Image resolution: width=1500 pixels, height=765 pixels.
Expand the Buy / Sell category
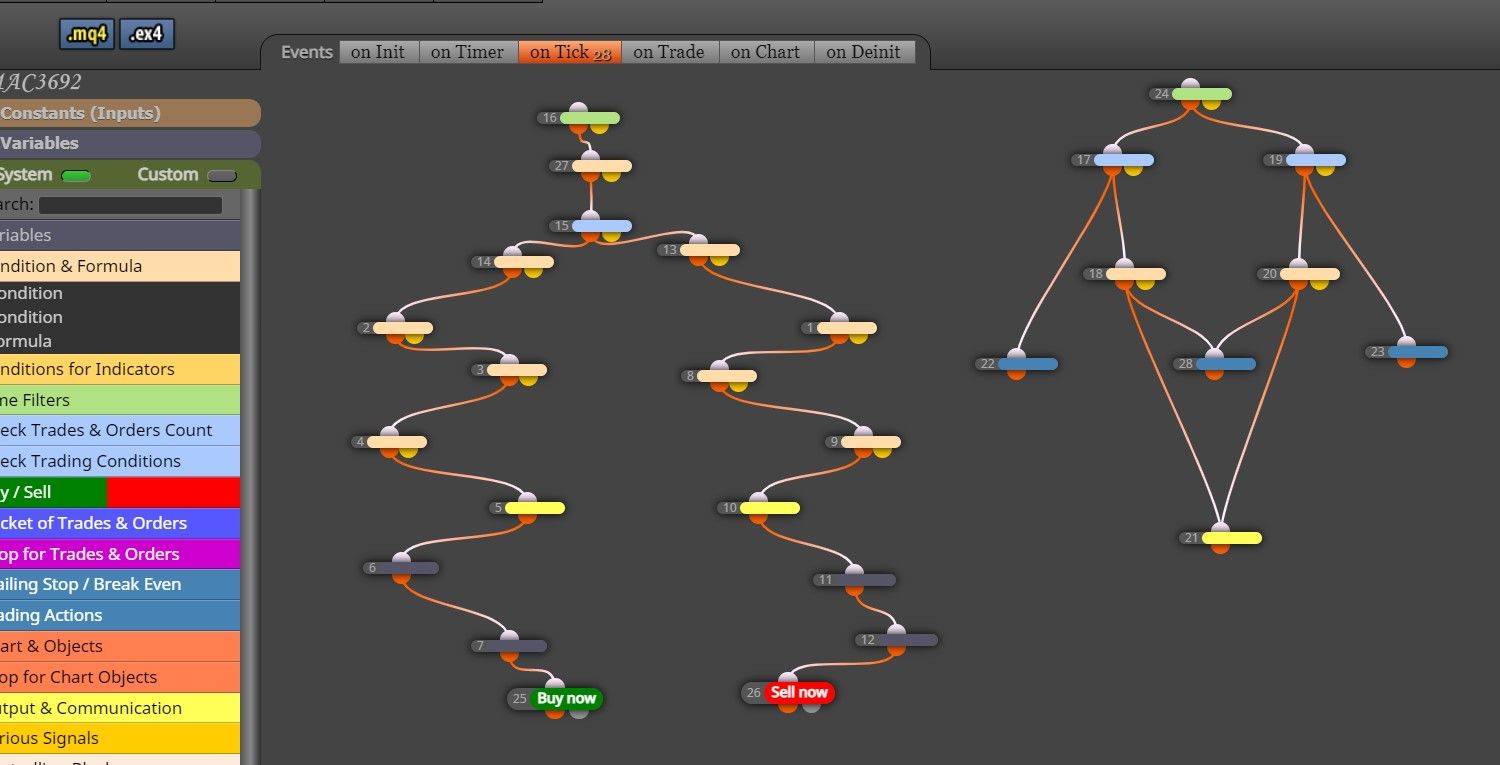[x=120, y=492]
